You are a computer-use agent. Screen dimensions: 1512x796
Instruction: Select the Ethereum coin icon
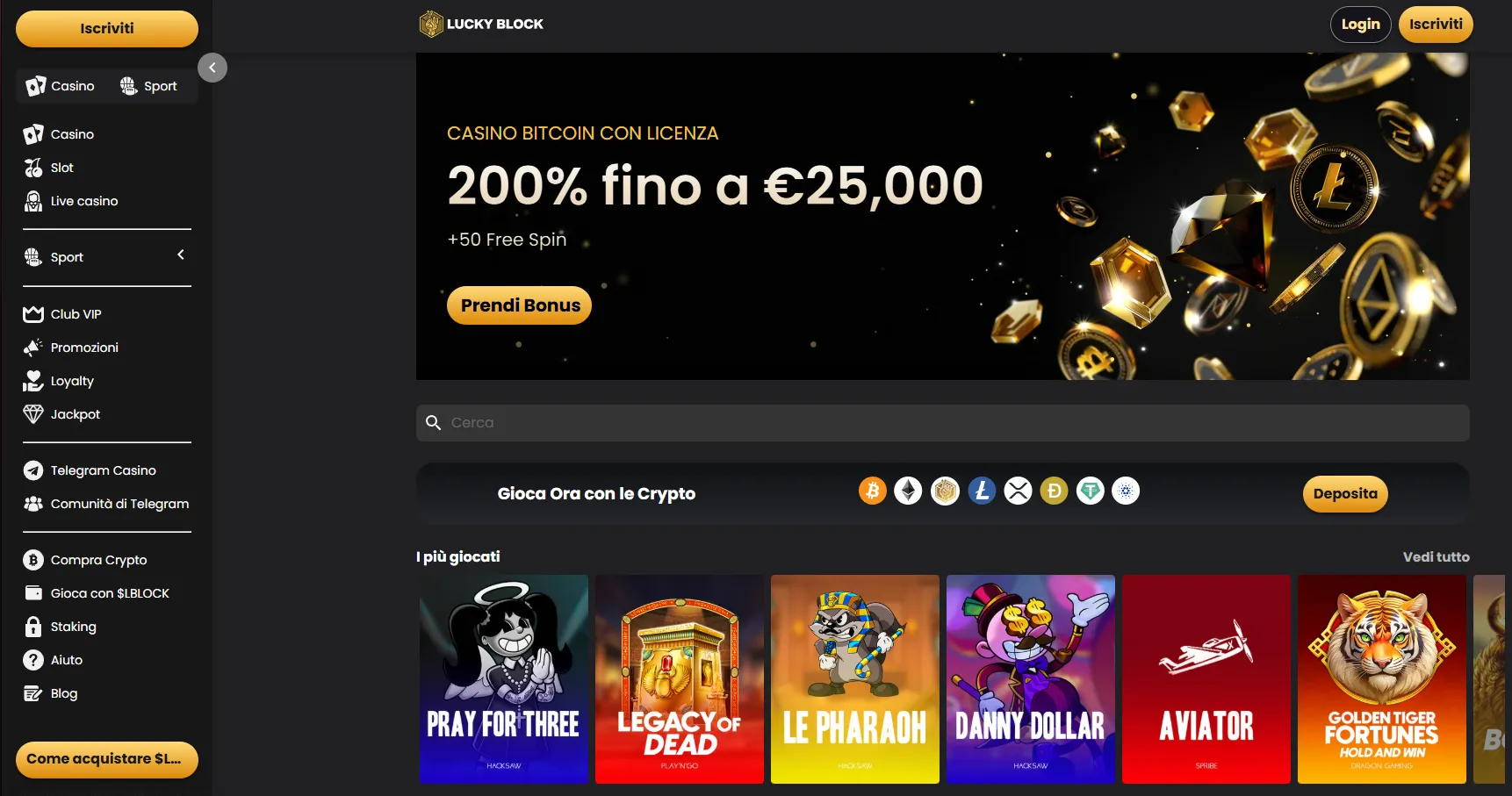point(908,491)
